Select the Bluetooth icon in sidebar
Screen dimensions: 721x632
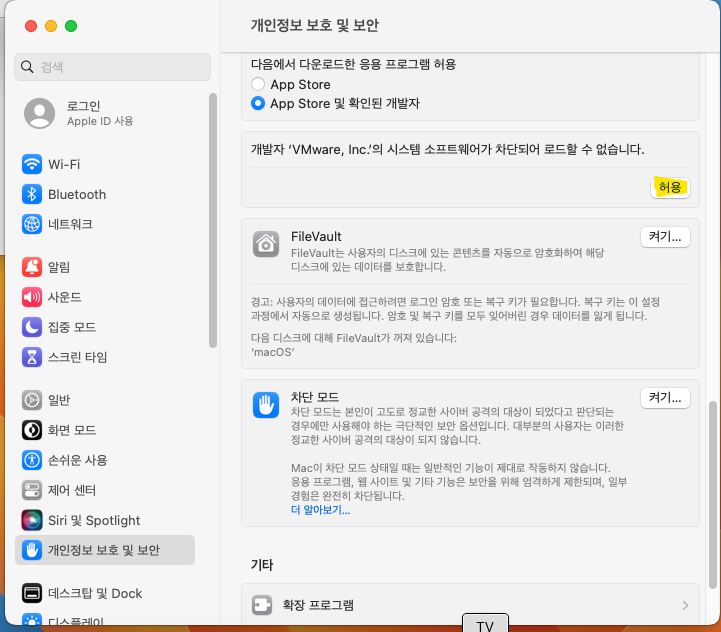[32, 194]
